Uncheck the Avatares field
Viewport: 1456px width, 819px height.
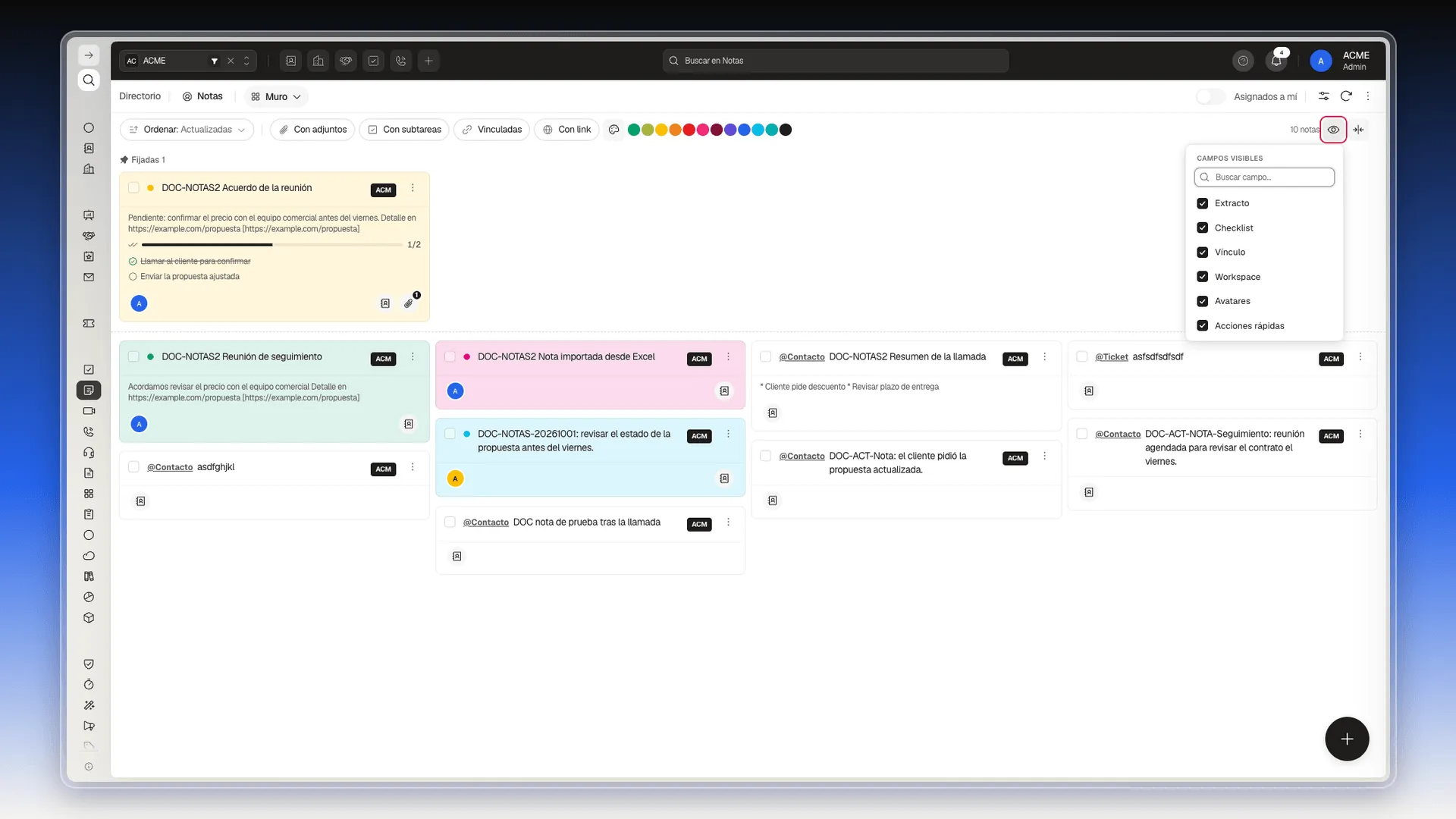tap(1202, 301)
